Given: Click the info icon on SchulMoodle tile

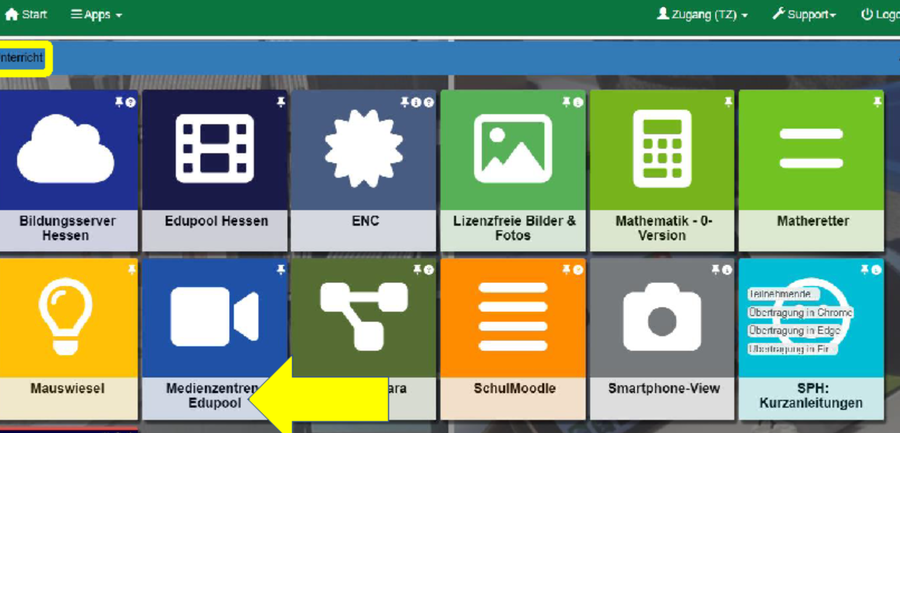Looking at the screenshot, I should coord(578,270).
